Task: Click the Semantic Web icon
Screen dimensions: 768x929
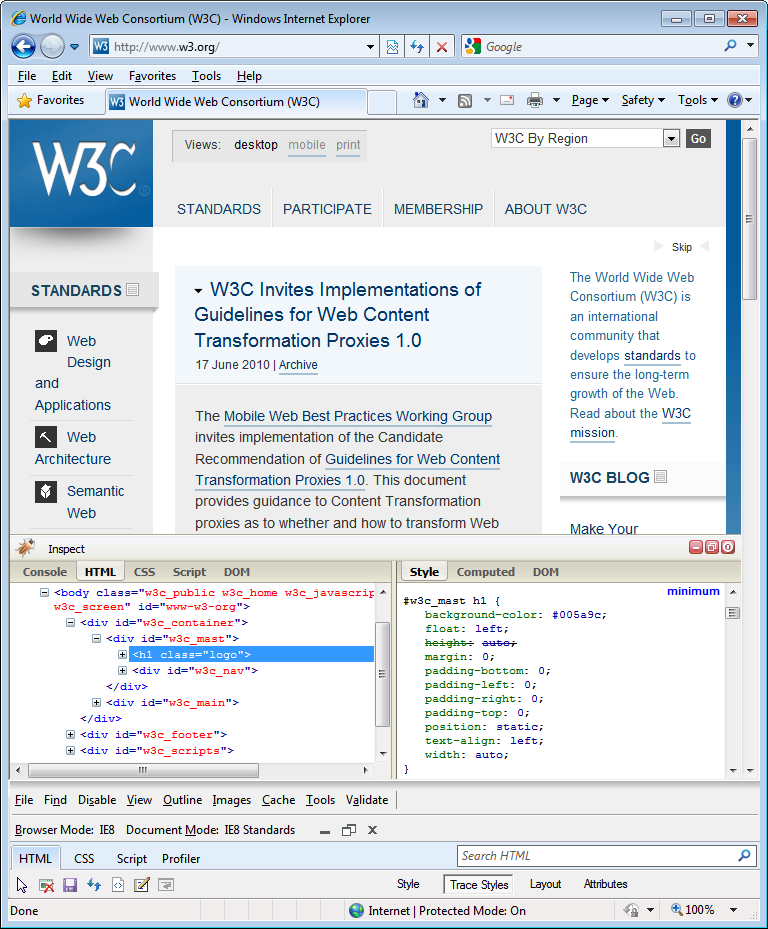Action: (x=46, y=491)
